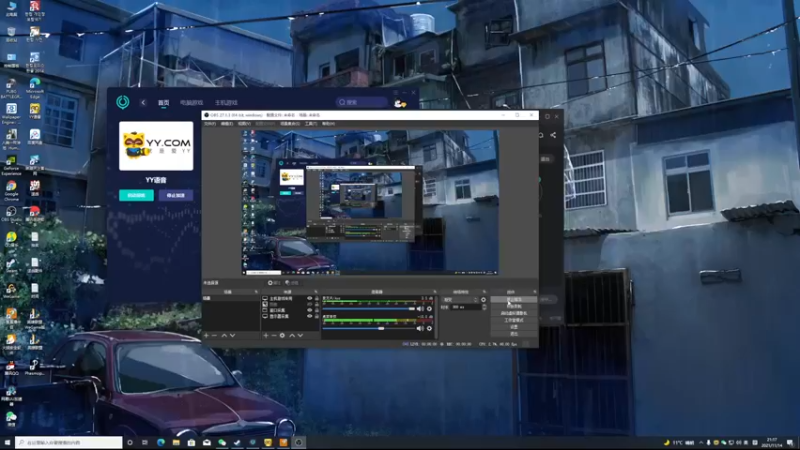Open File Explorer from the taskbar
Viewport: 800px width, 450px height.
176,442
